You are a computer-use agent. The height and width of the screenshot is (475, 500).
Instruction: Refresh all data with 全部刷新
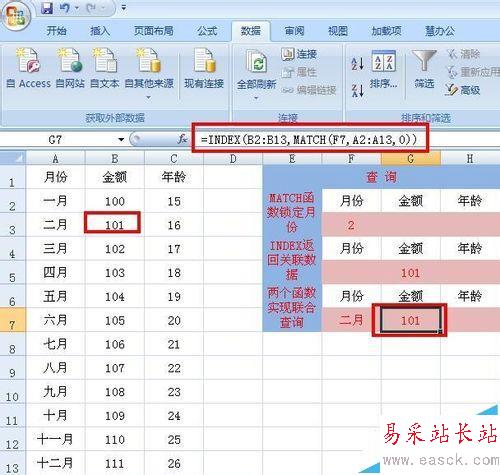tap(256, 69)
